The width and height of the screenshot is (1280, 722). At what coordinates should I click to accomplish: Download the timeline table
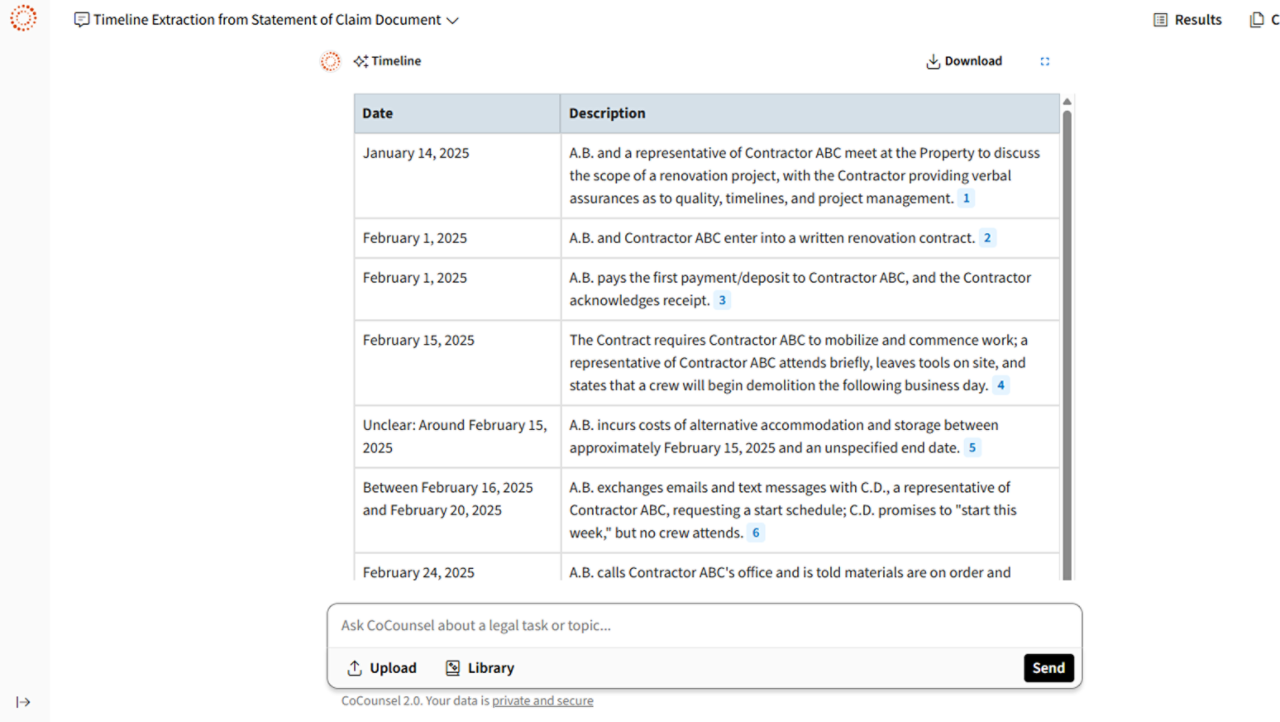pos(964,61)
